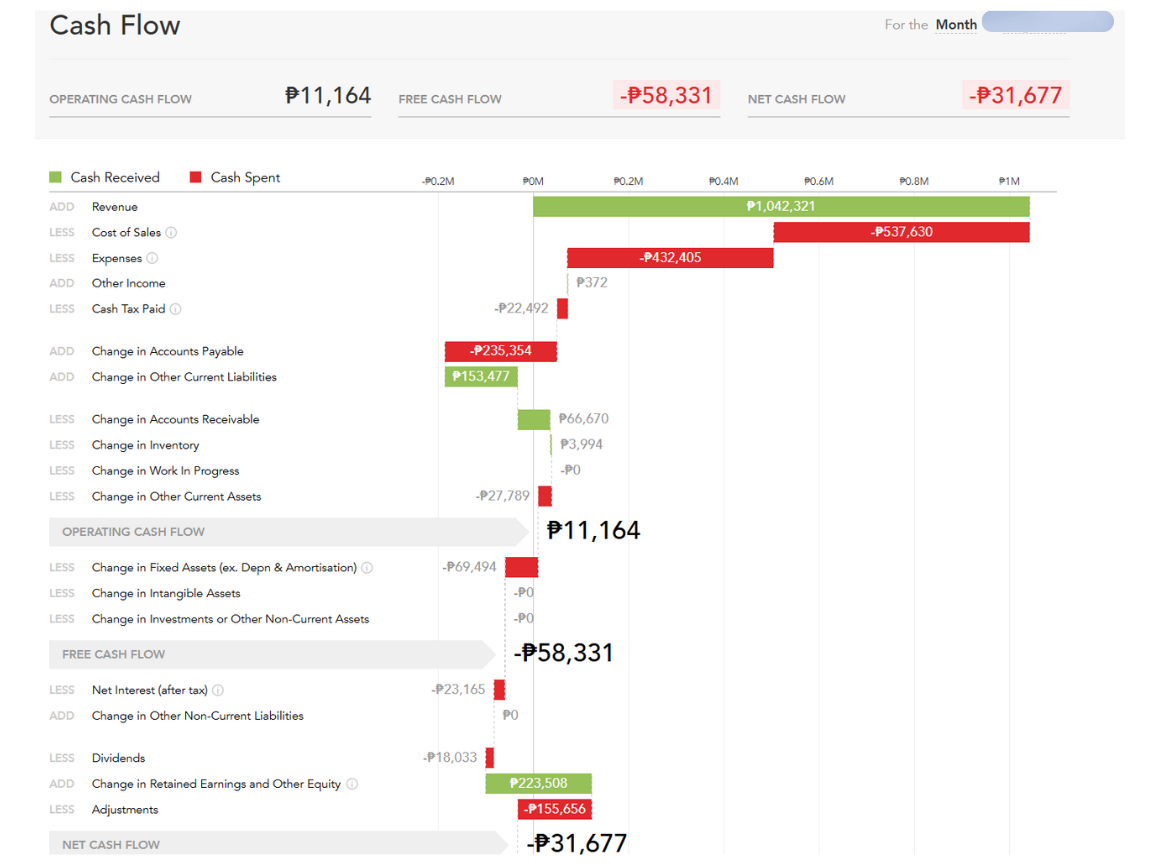Click the Other Income value ₱372
Viewport: 1160px width, 865px height.
click(x=592, y=283)
